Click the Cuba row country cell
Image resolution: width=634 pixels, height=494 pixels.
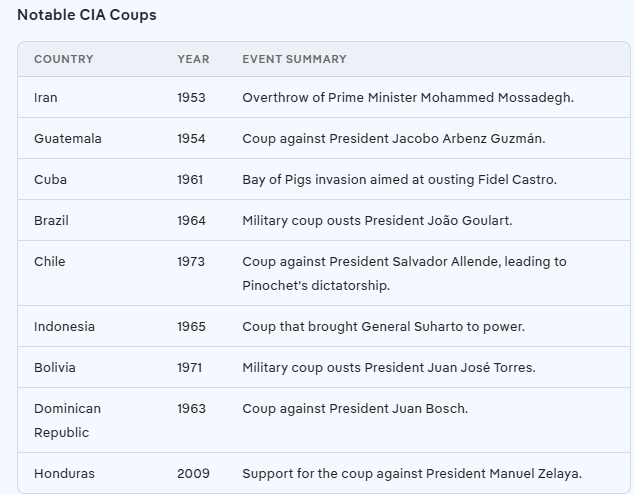[50, 180]
